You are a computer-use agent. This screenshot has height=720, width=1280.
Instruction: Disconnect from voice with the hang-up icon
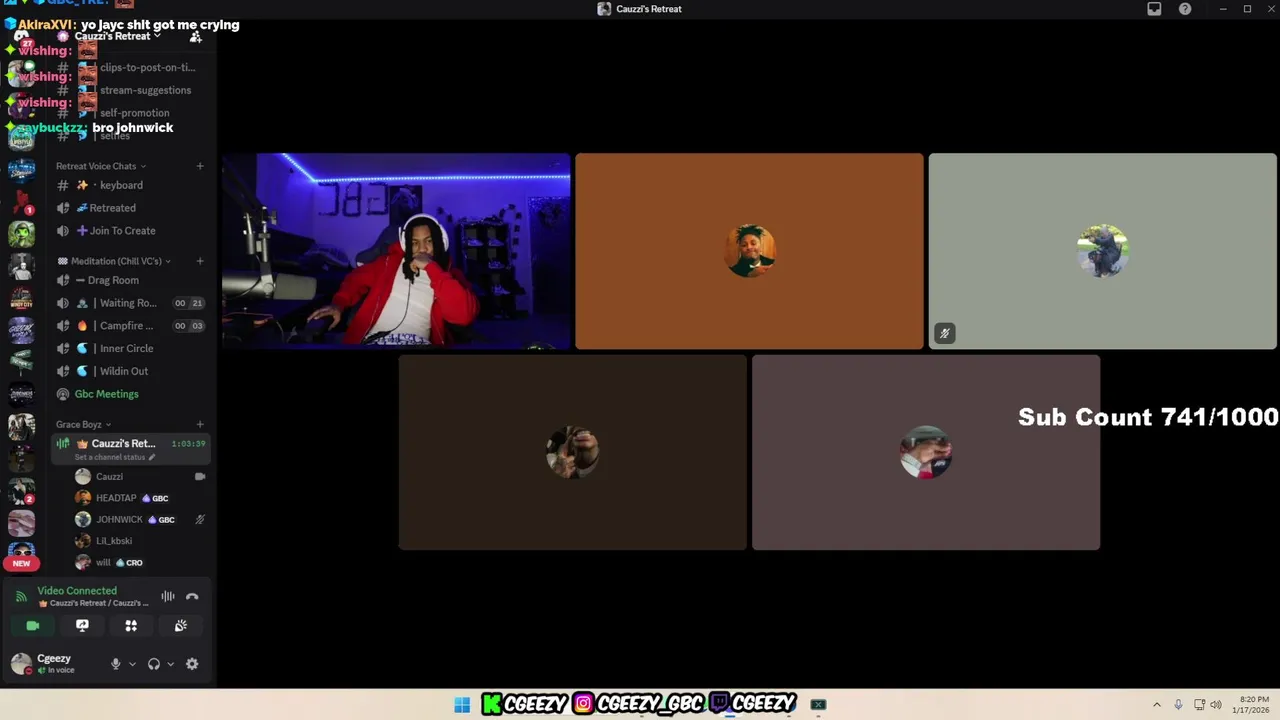tap(192, 597)
